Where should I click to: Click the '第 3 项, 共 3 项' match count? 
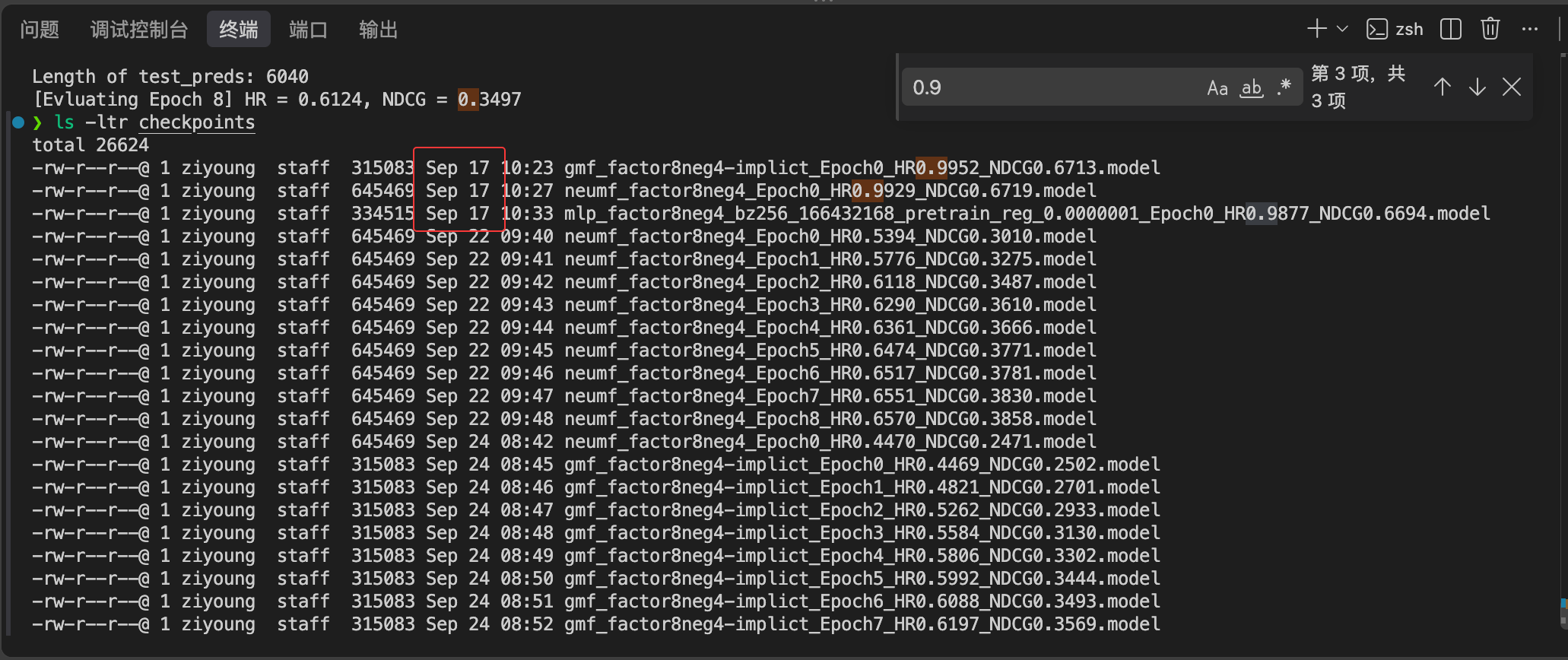point(1359,87)
